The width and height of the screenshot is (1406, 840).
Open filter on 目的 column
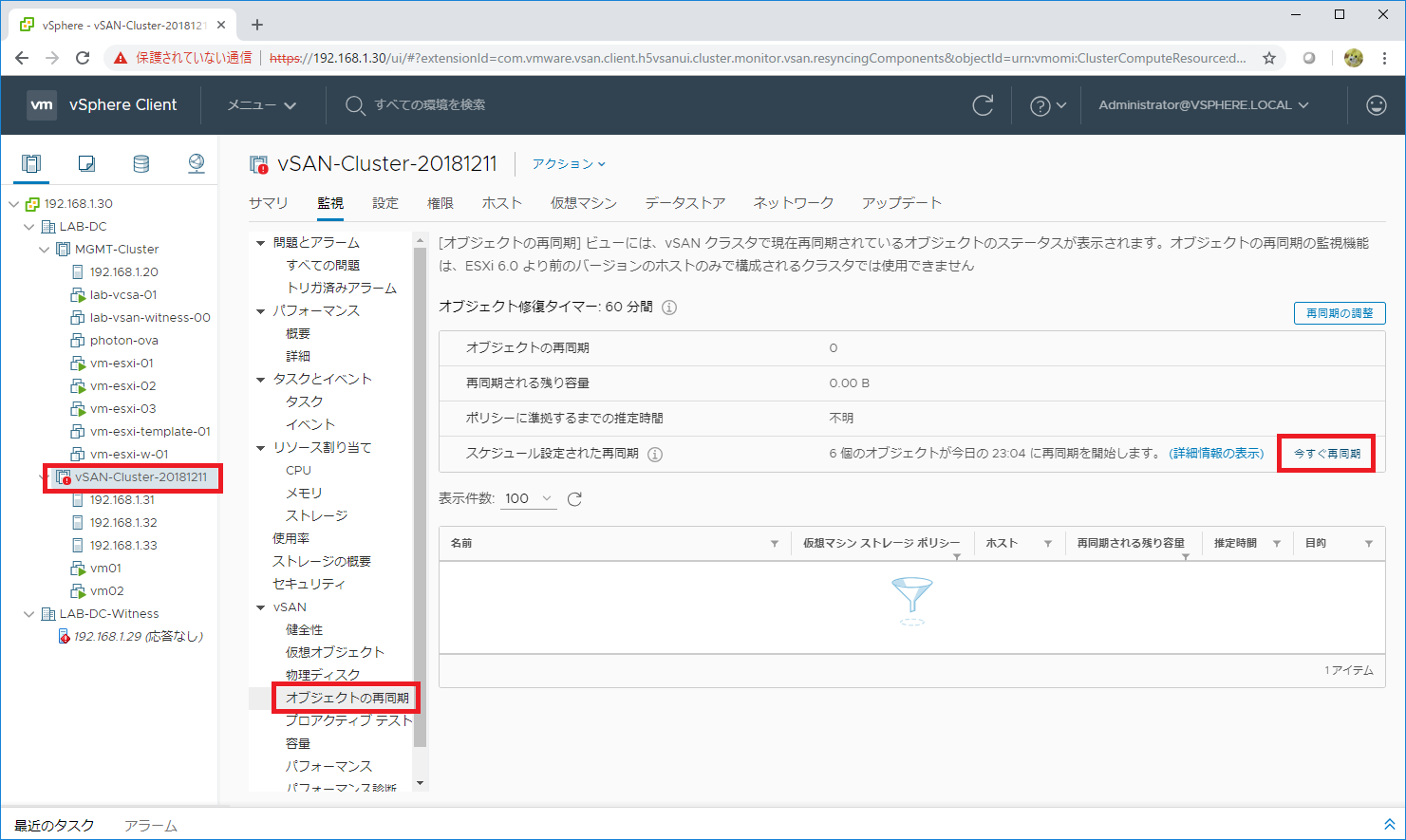click(x=1369, y=544)
